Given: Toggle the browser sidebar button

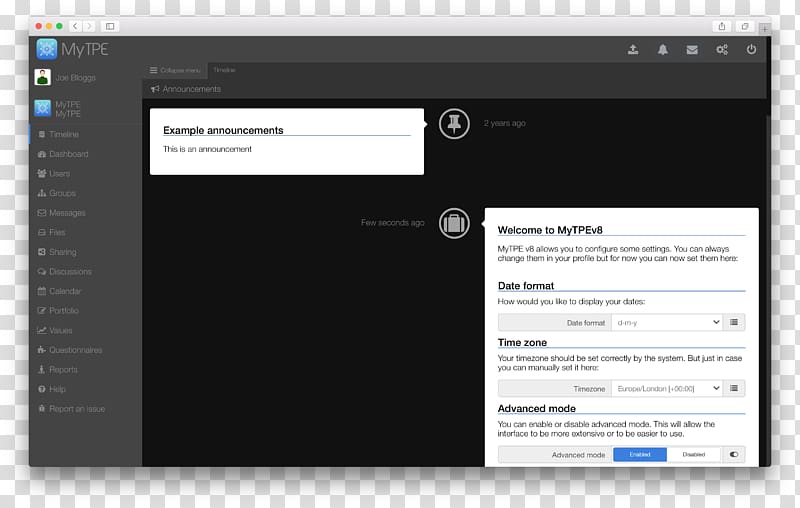Looking at the screenshot, I should click(110, 26).
